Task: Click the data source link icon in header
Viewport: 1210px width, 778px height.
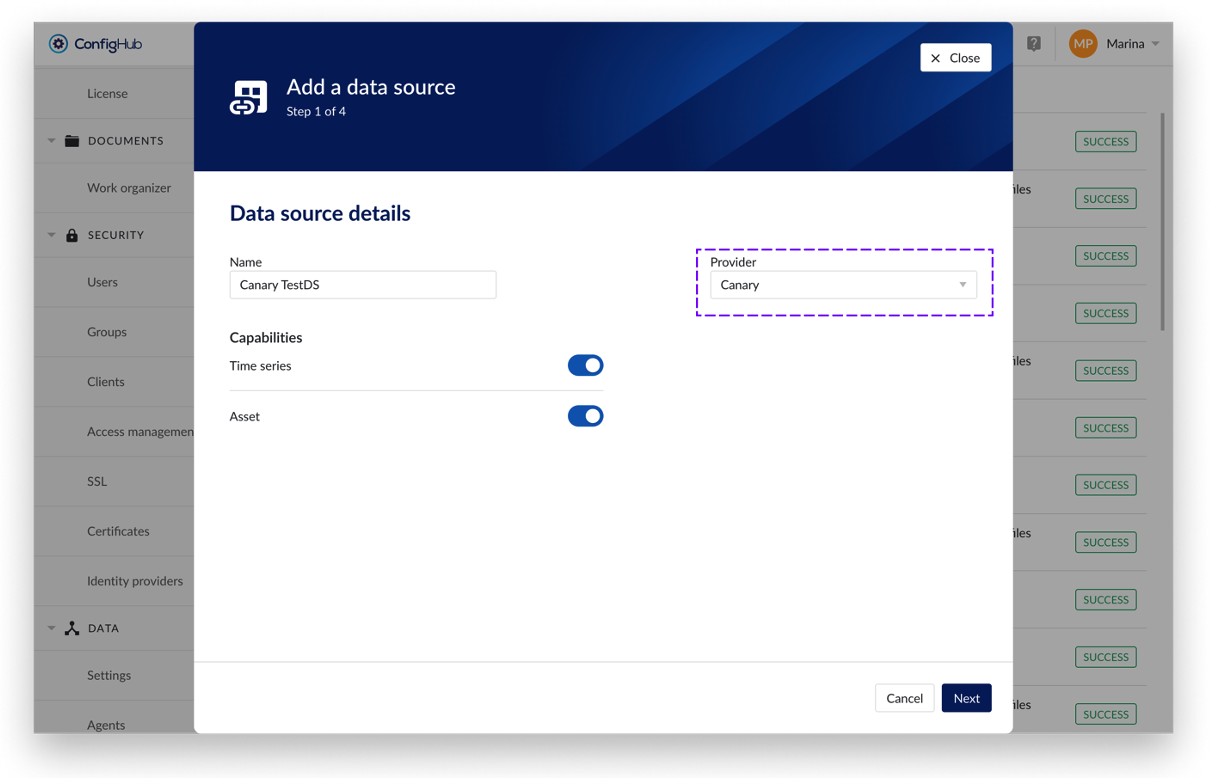Action: click(x=249, y=98)
